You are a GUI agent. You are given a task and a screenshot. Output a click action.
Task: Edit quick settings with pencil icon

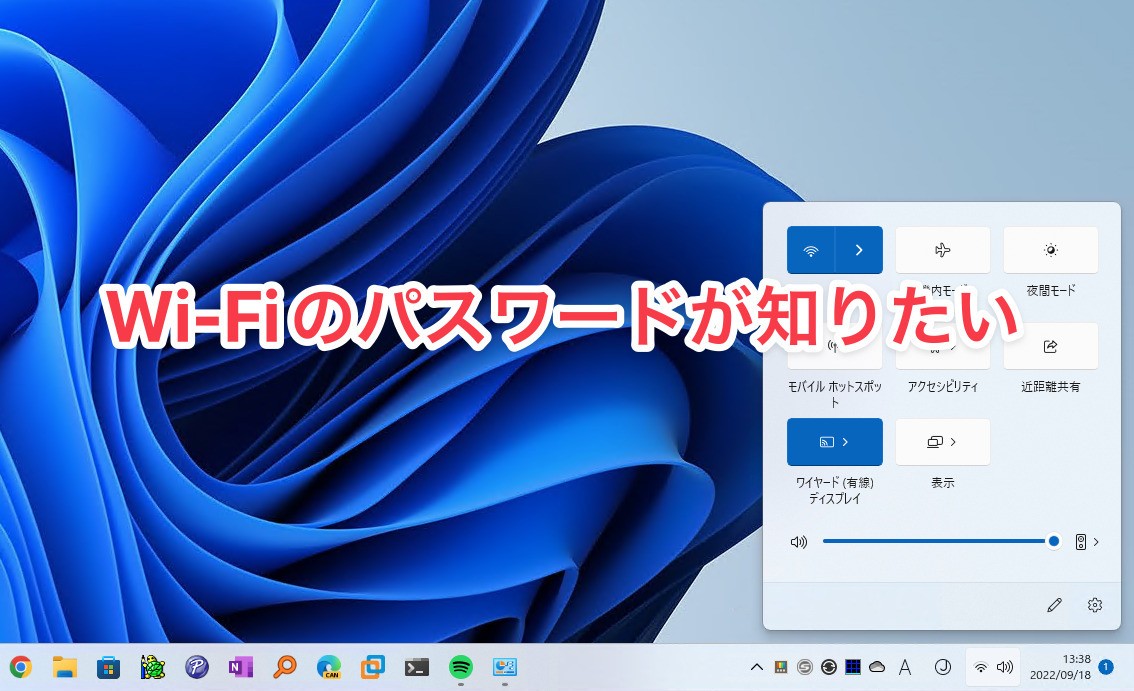click(1054, 605)
